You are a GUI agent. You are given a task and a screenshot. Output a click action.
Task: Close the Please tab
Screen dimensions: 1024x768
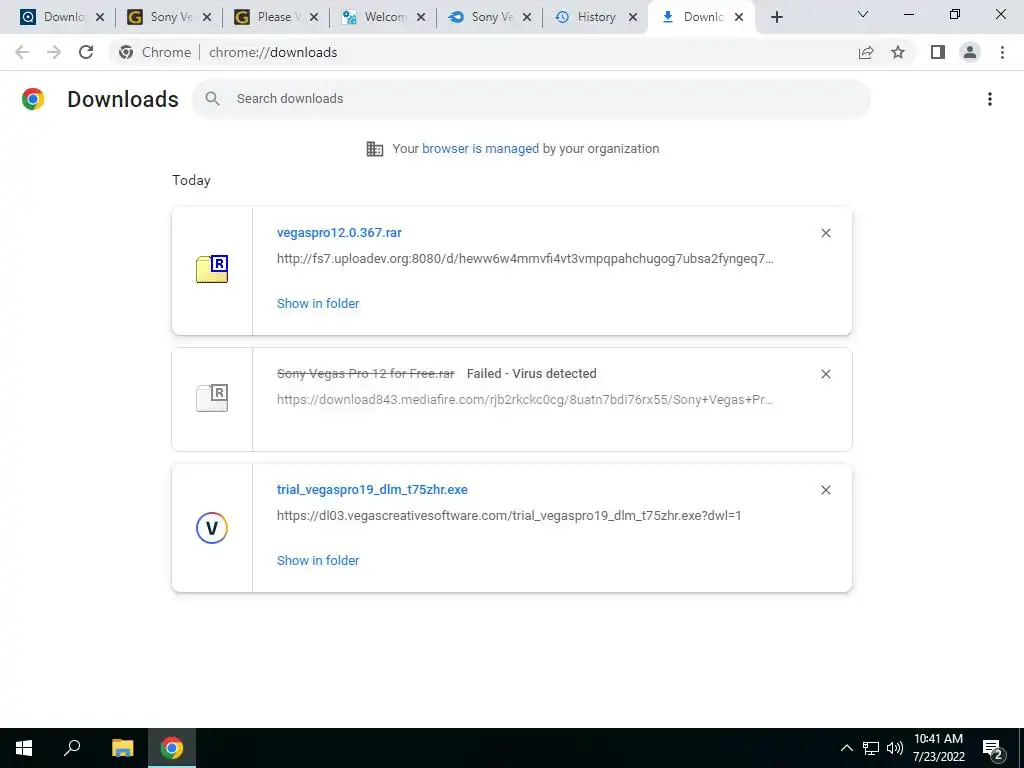pyautogui.click(x=314, y=18)
